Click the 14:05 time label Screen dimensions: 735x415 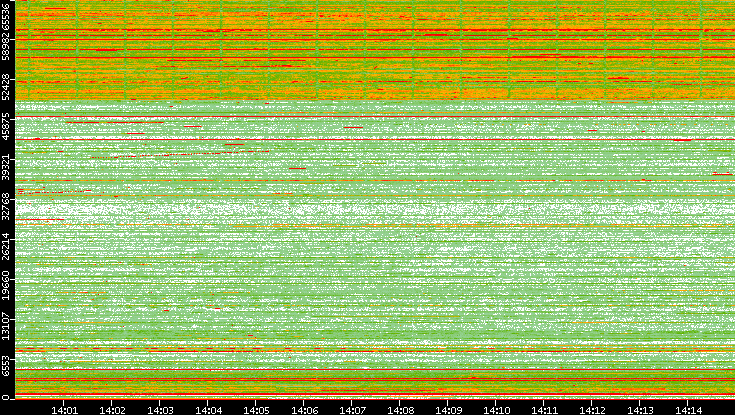pyautogui.click(x=256, y=410)
